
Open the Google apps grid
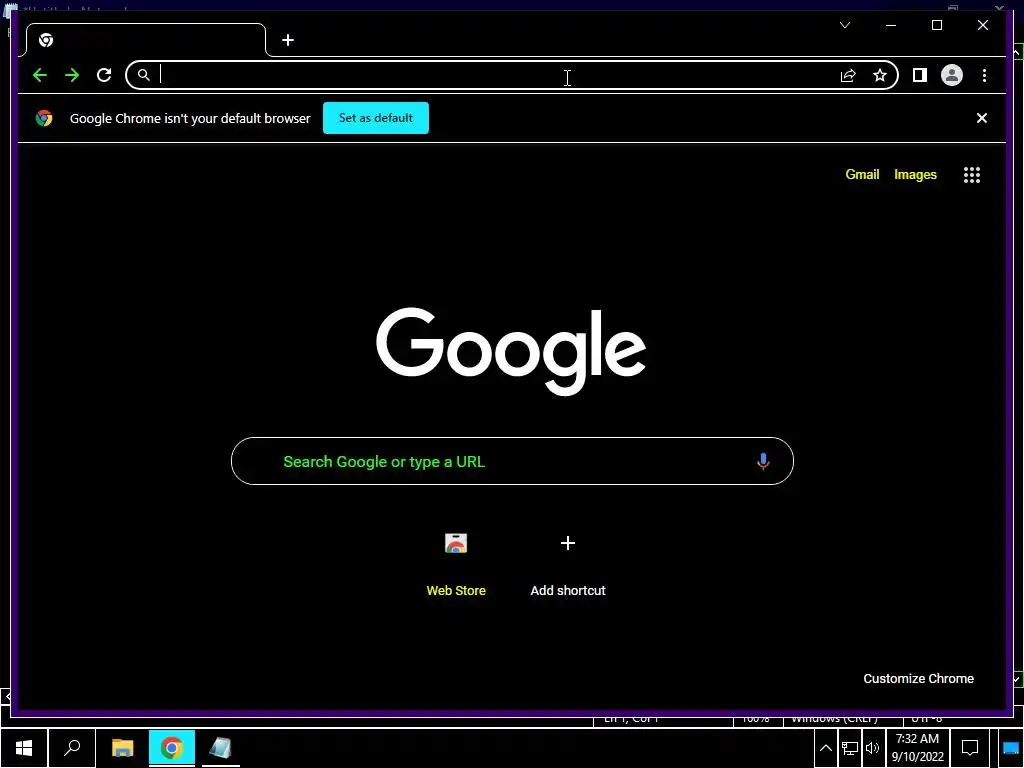972,174
